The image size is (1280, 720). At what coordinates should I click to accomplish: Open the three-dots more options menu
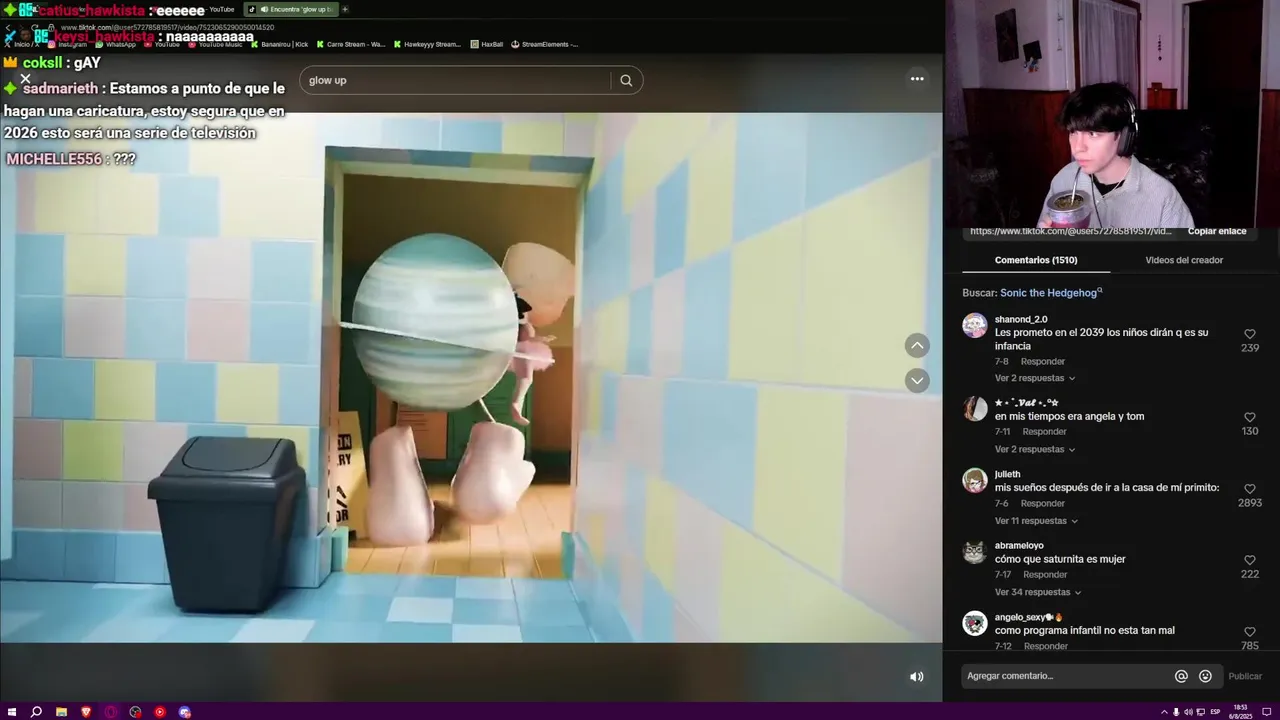coord(917,79)
